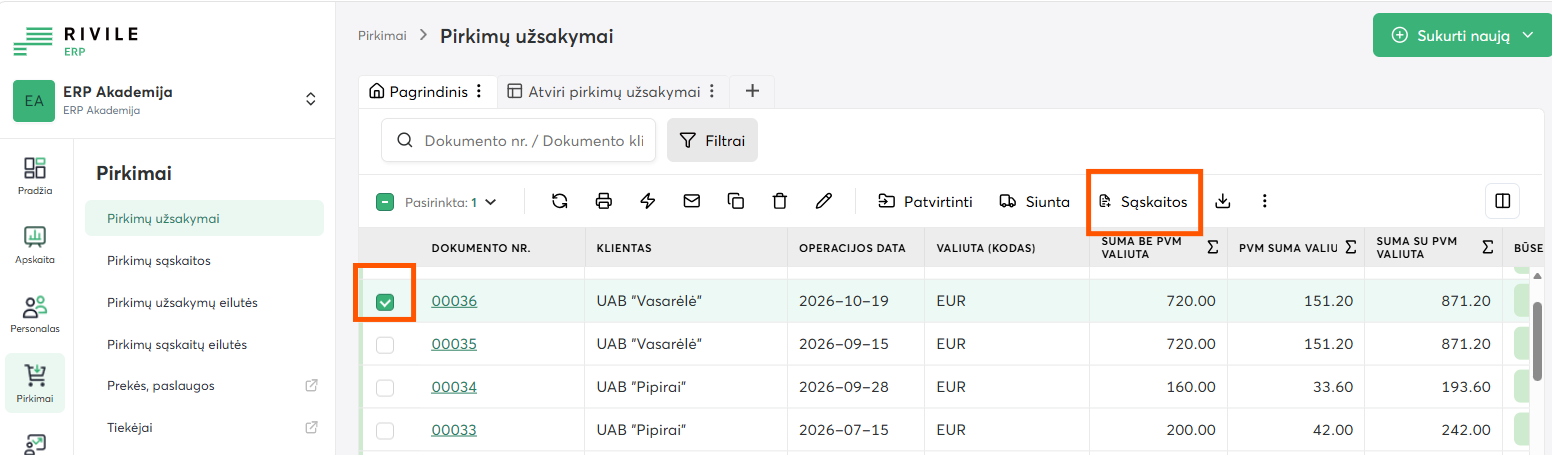Click the Patvirtinti button
The image size is (1552, 455).
[x=925, y=201]
